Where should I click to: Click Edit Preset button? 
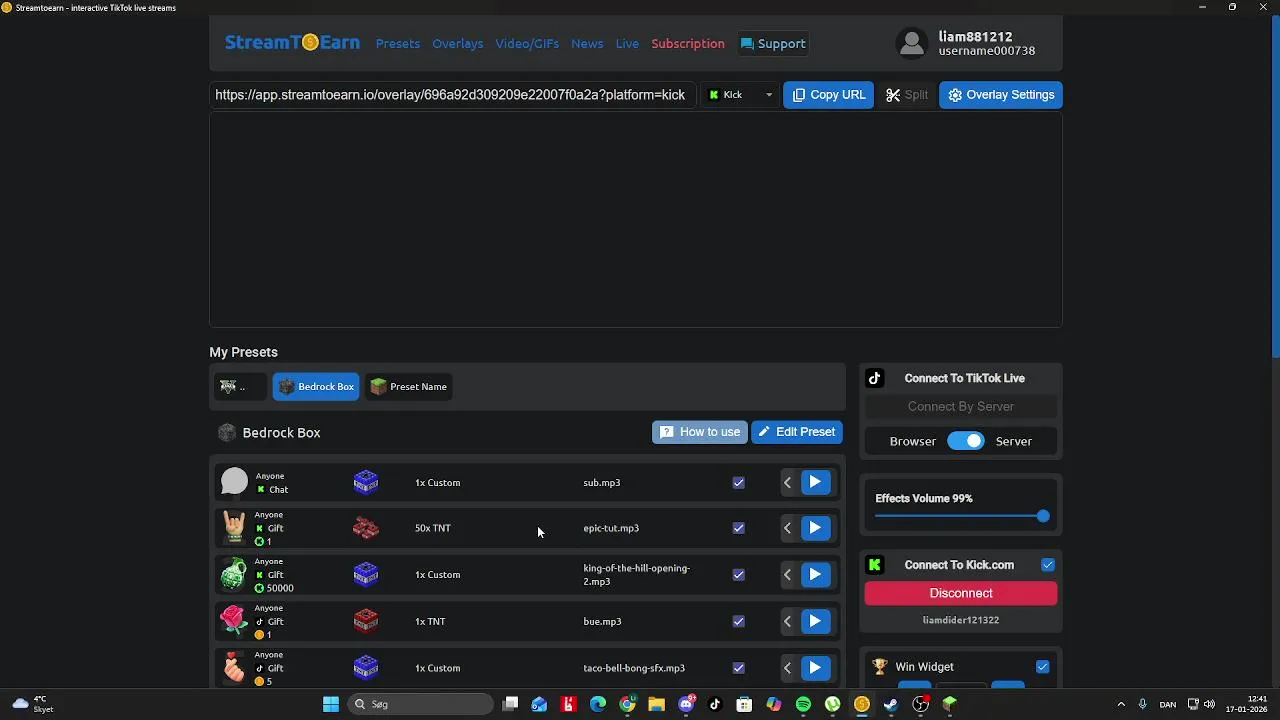[x=797, y=432]
